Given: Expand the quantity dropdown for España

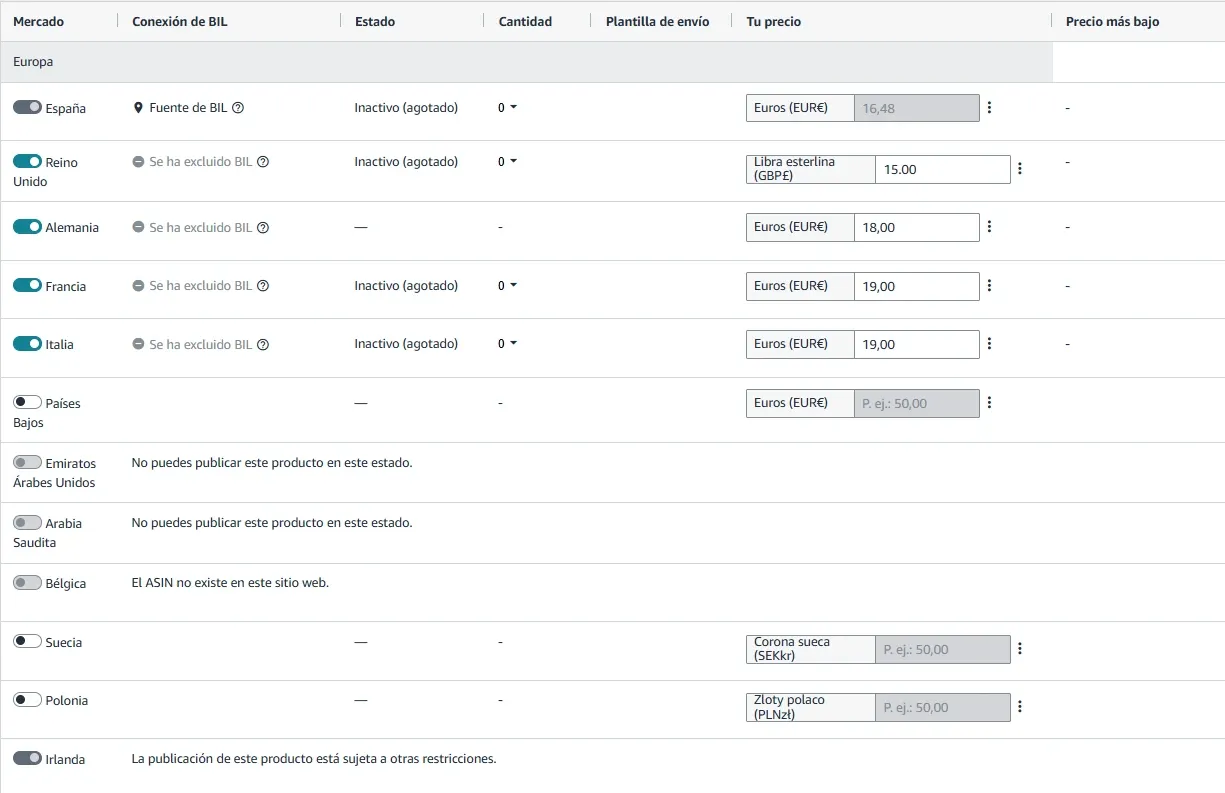Looking at the screenshot, I should [x=508, y=108].
